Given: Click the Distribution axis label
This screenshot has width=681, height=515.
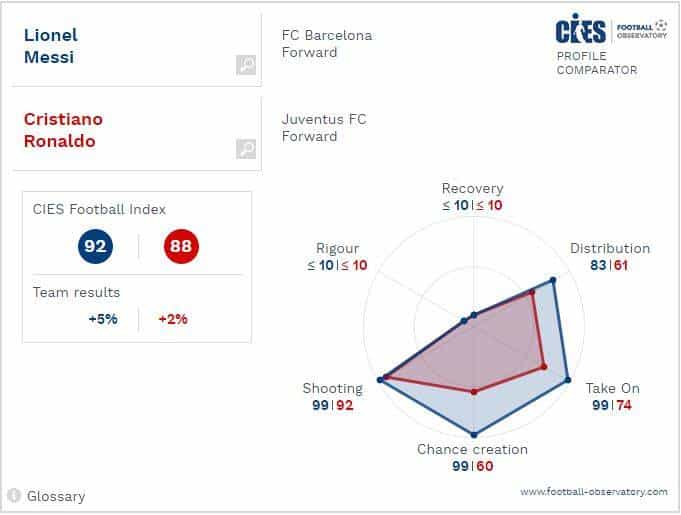Looking at the screenshot, I should tap(610, 249).
